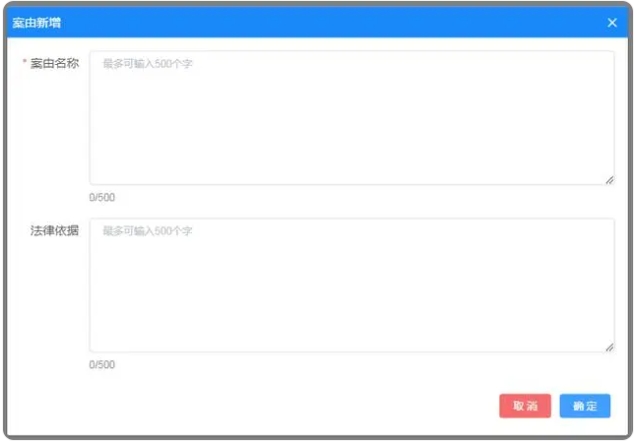
Task: Click the 最多可输入500个字 placeholder in 案由名称
Action: click(x=147, y=64)
